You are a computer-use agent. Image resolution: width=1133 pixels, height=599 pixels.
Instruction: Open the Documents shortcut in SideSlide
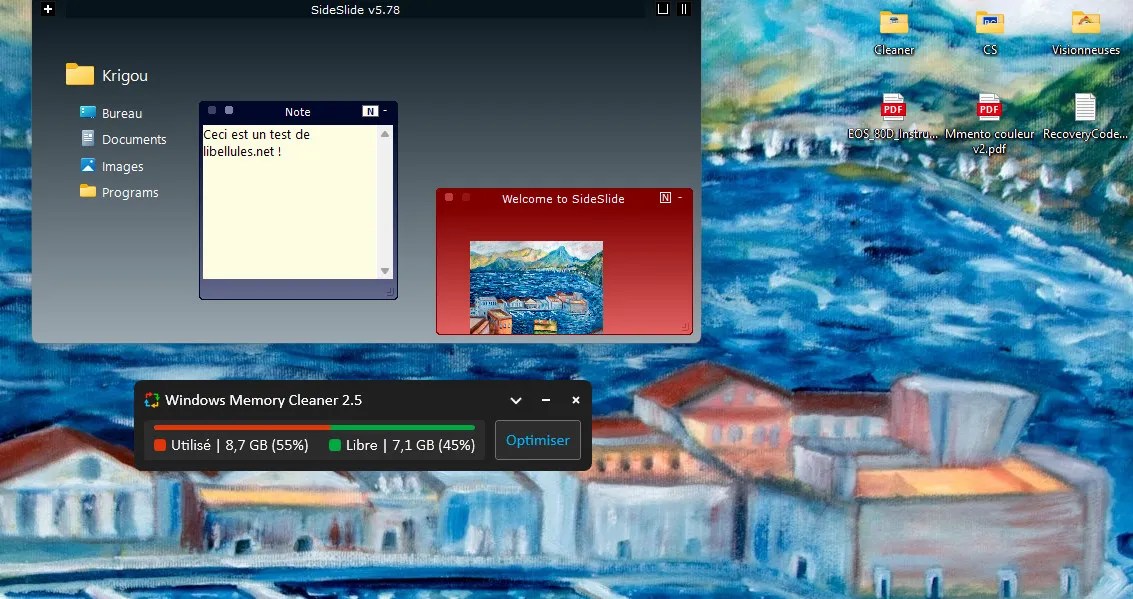coord(124,139)
